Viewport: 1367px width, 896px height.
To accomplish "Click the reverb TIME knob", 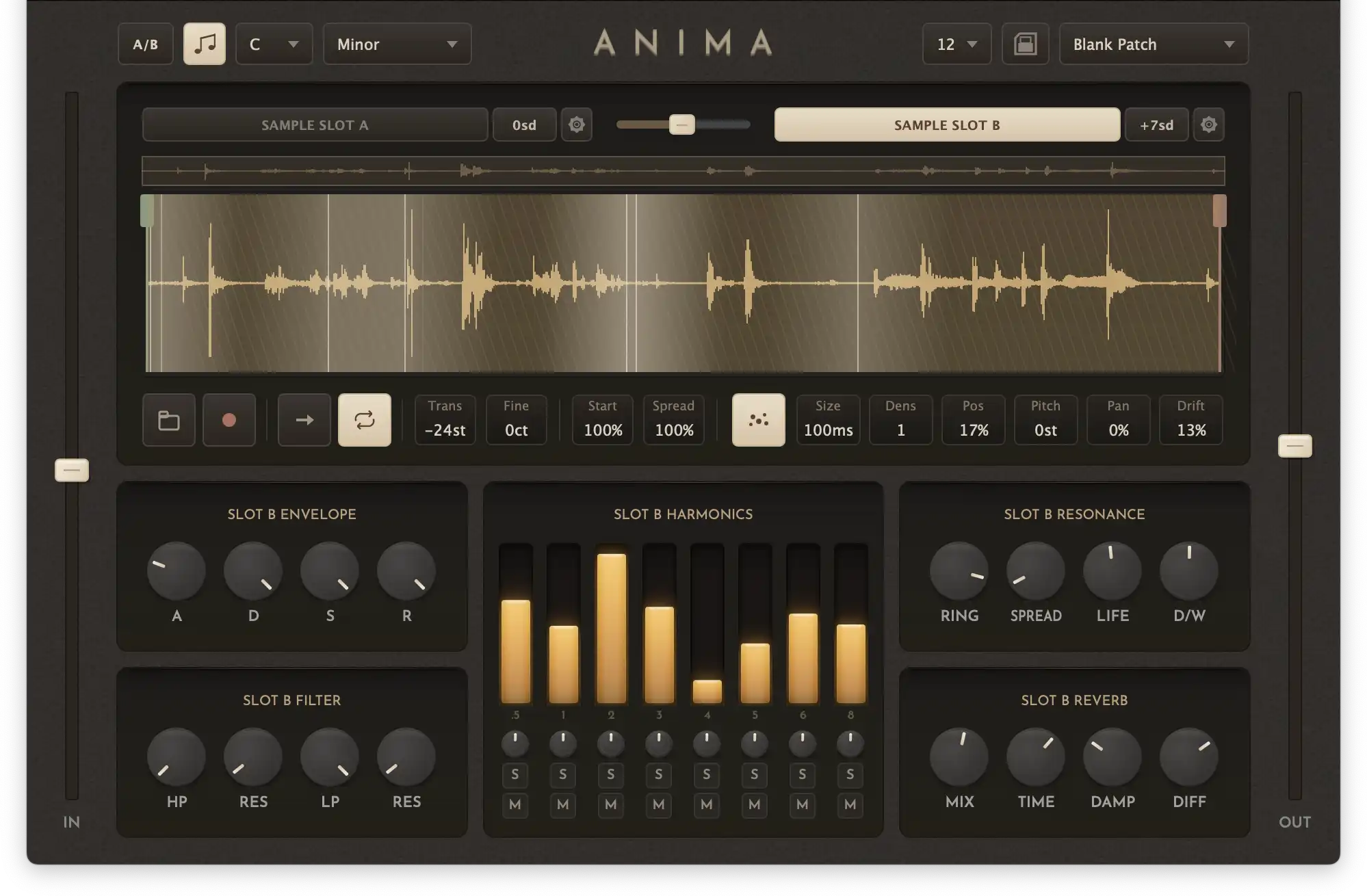I will pyautogui.click(x=1036, y=757).
